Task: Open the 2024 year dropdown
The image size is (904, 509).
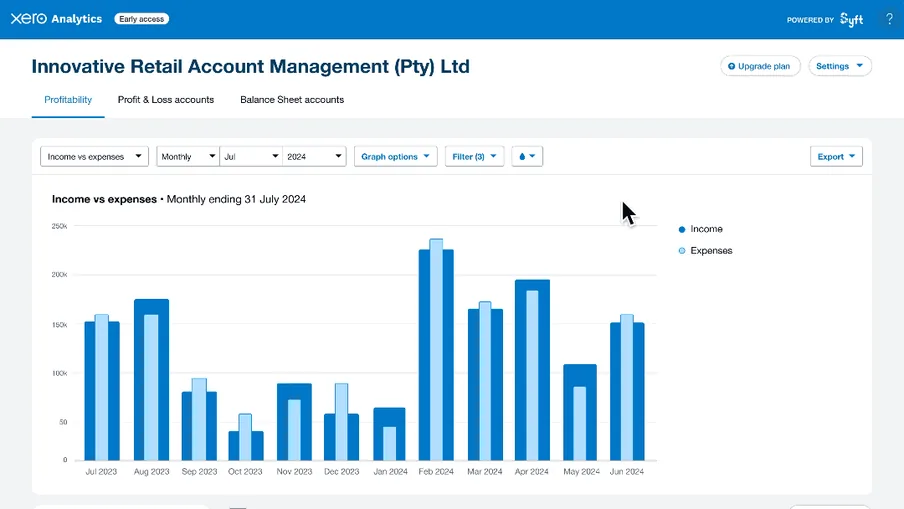Action: [x=314, y=156]
